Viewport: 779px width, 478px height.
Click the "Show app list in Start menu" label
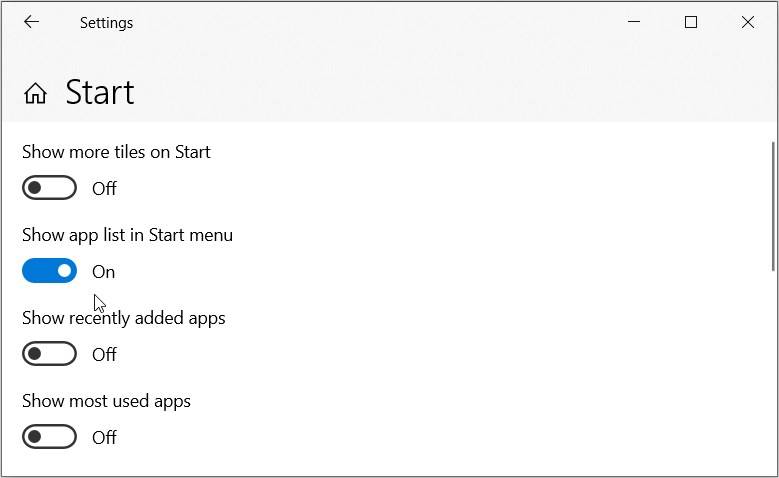127,235
